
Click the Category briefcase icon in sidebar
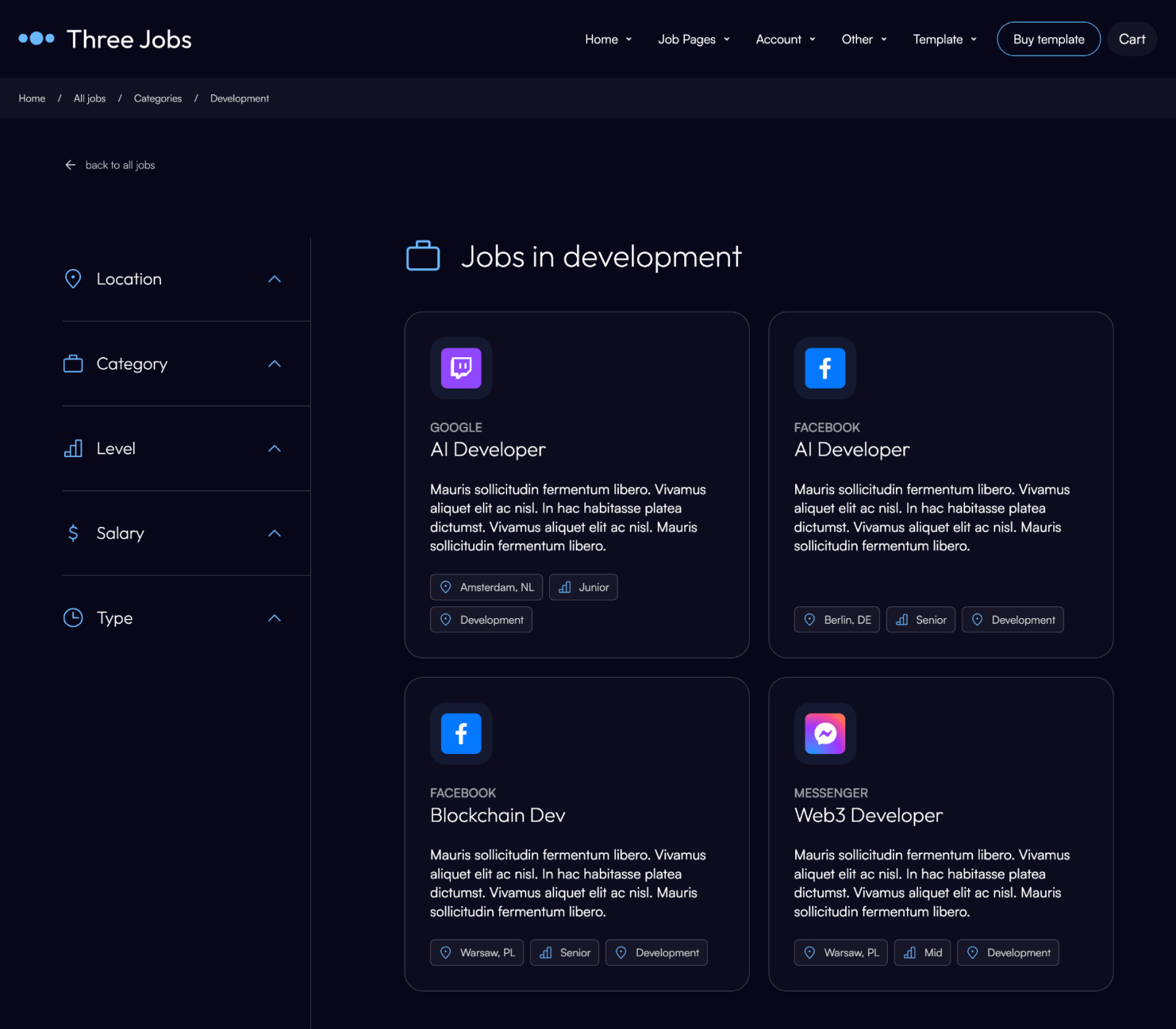click(x=73, y=363)
